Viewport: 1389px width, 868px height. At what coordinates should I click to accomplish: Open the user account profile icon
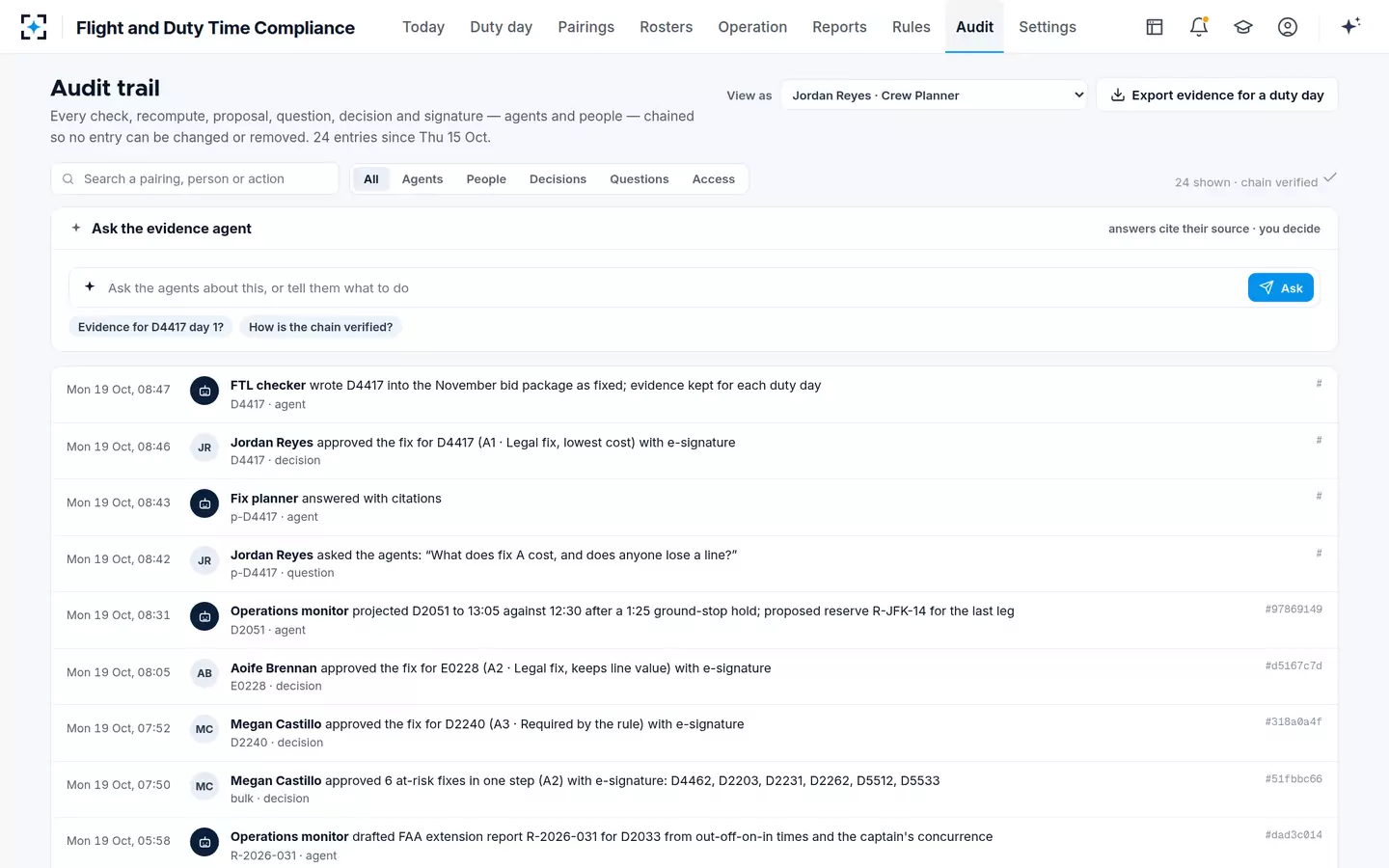point(1288,27)
